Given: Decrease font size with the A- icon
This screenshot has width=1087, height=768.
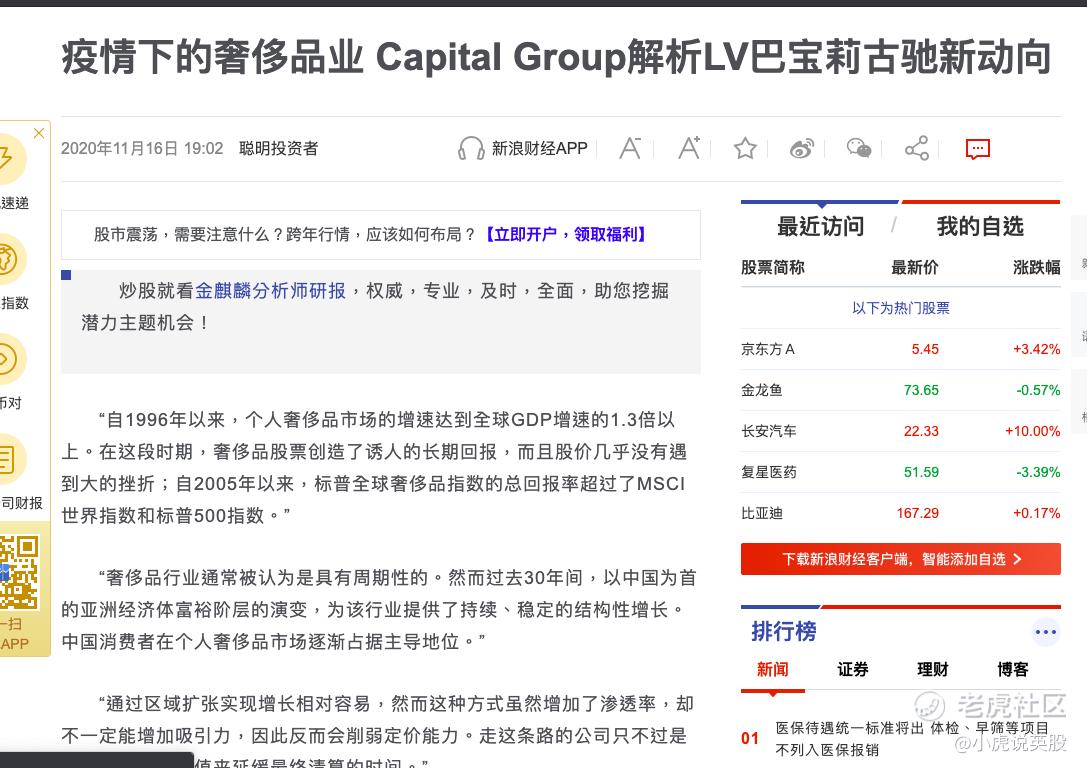Looking at the screenshot, I should (630, 148).
